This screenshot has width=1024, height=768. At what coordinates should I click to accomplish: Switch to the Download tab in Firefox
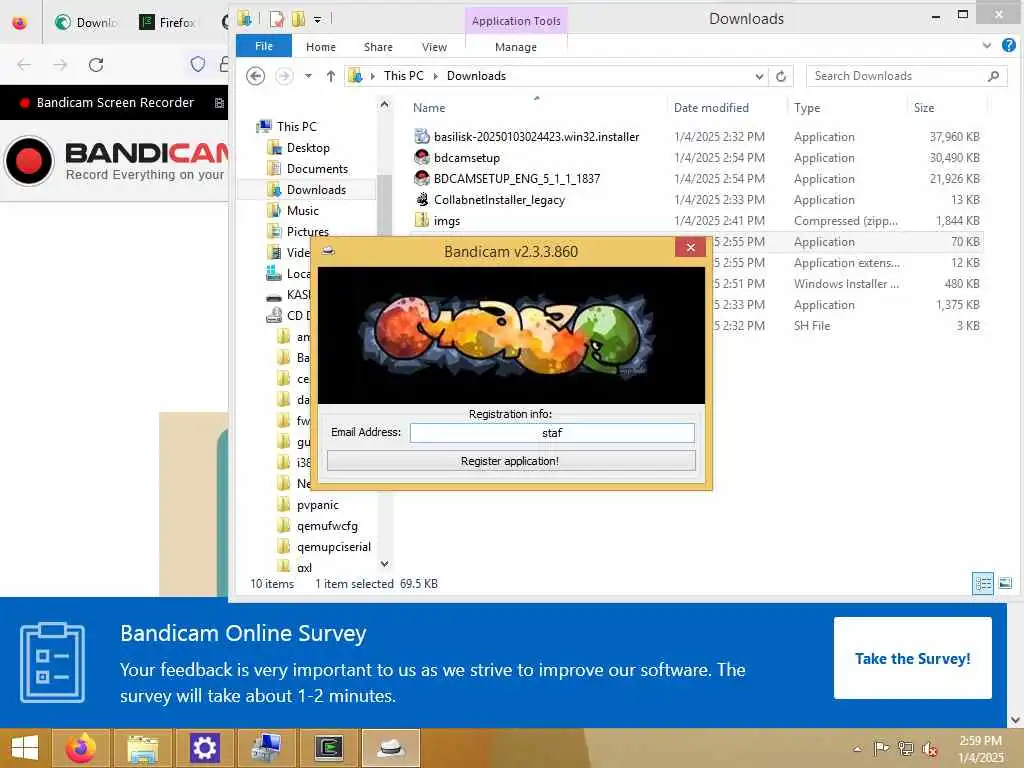click(x=87, y=22)
